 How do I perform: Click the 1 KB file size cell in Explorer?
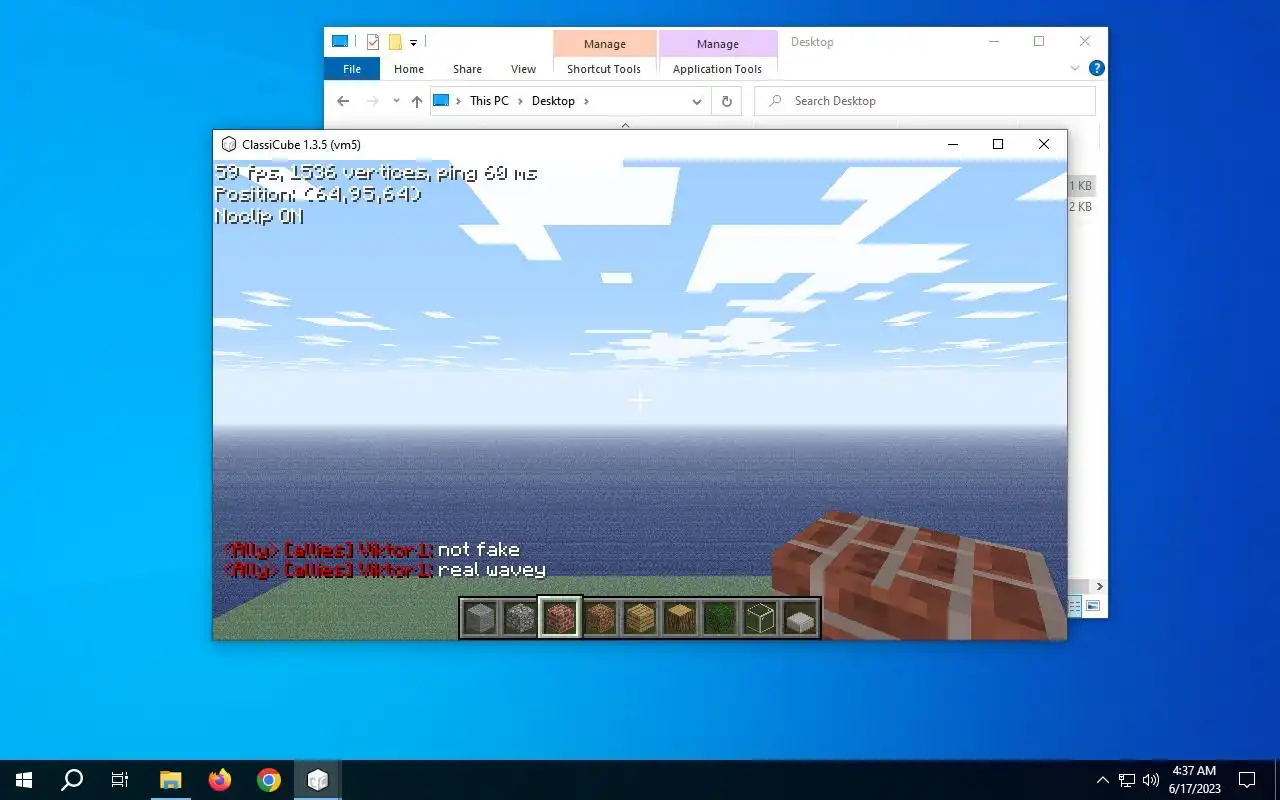[1080, 186]
